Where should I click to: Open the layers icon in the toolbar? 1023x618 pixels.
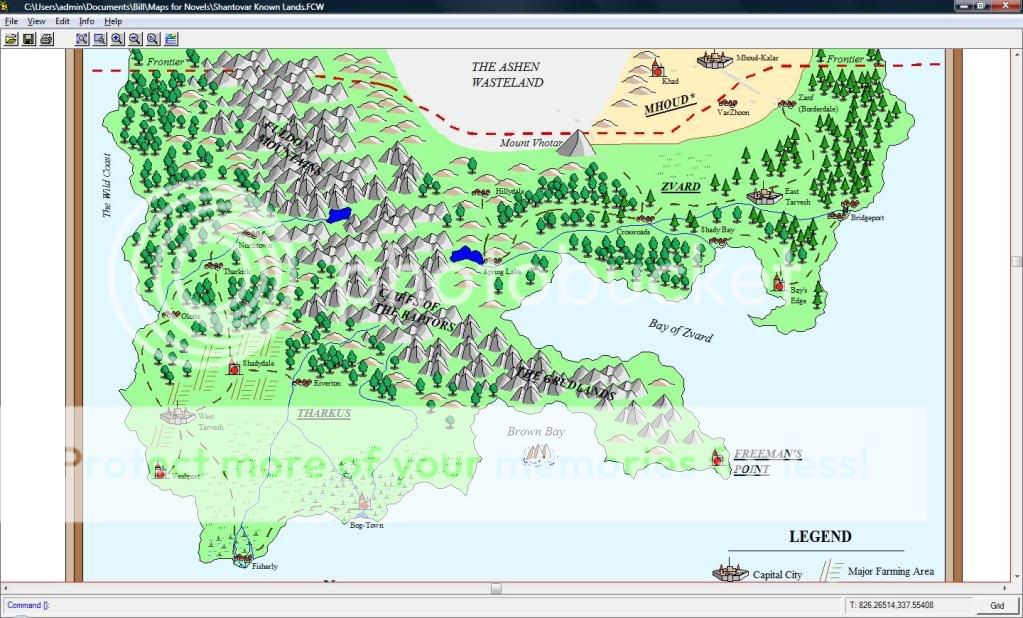[x=171, y=39]
